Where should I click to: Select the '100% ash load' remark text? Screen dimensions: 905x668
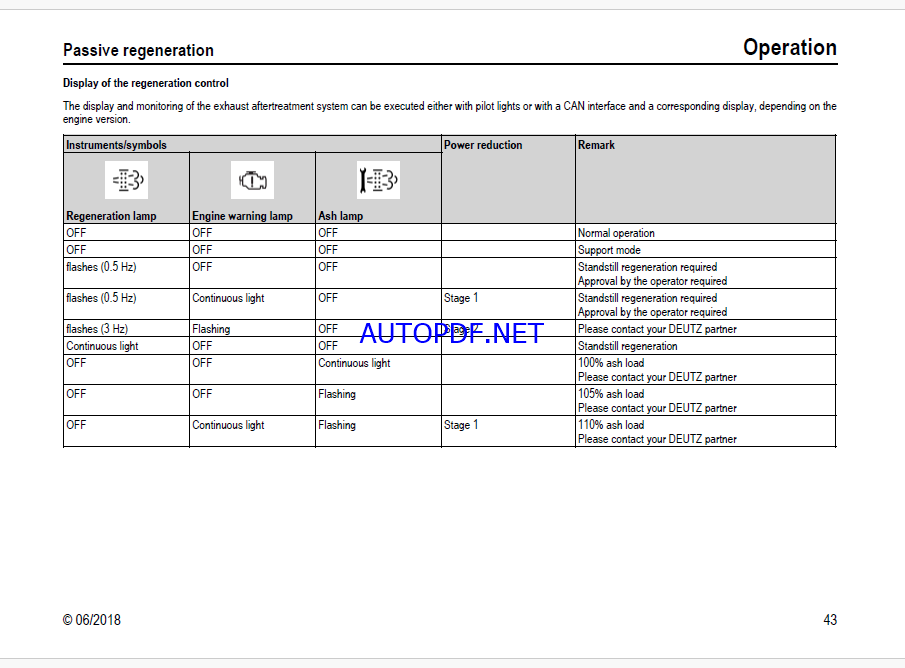[611, 363]
